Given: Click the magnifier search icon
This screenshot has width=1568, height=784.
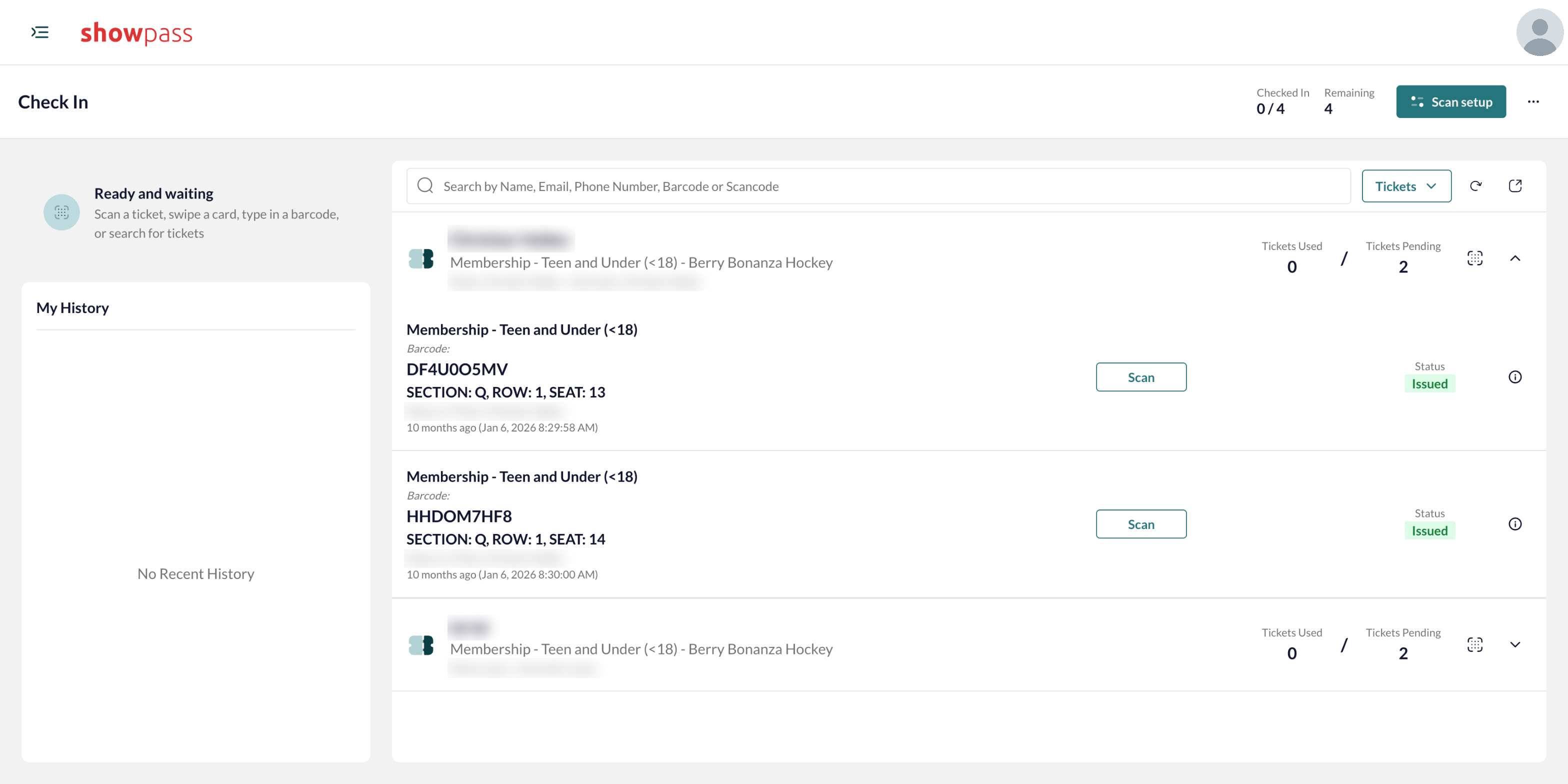Looking at the screenshot, I should coord(425,185).
